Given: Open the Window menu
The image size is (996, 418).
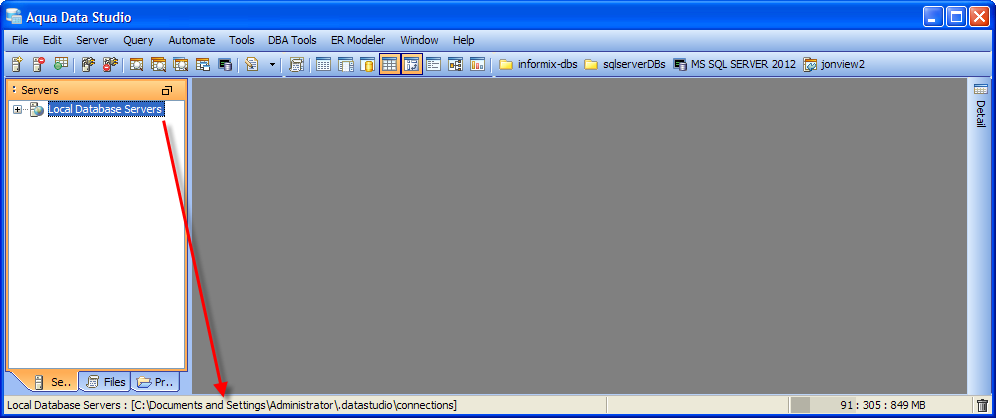Looking at the screenshot, I should pyautogui.click(x=419, y=40).
